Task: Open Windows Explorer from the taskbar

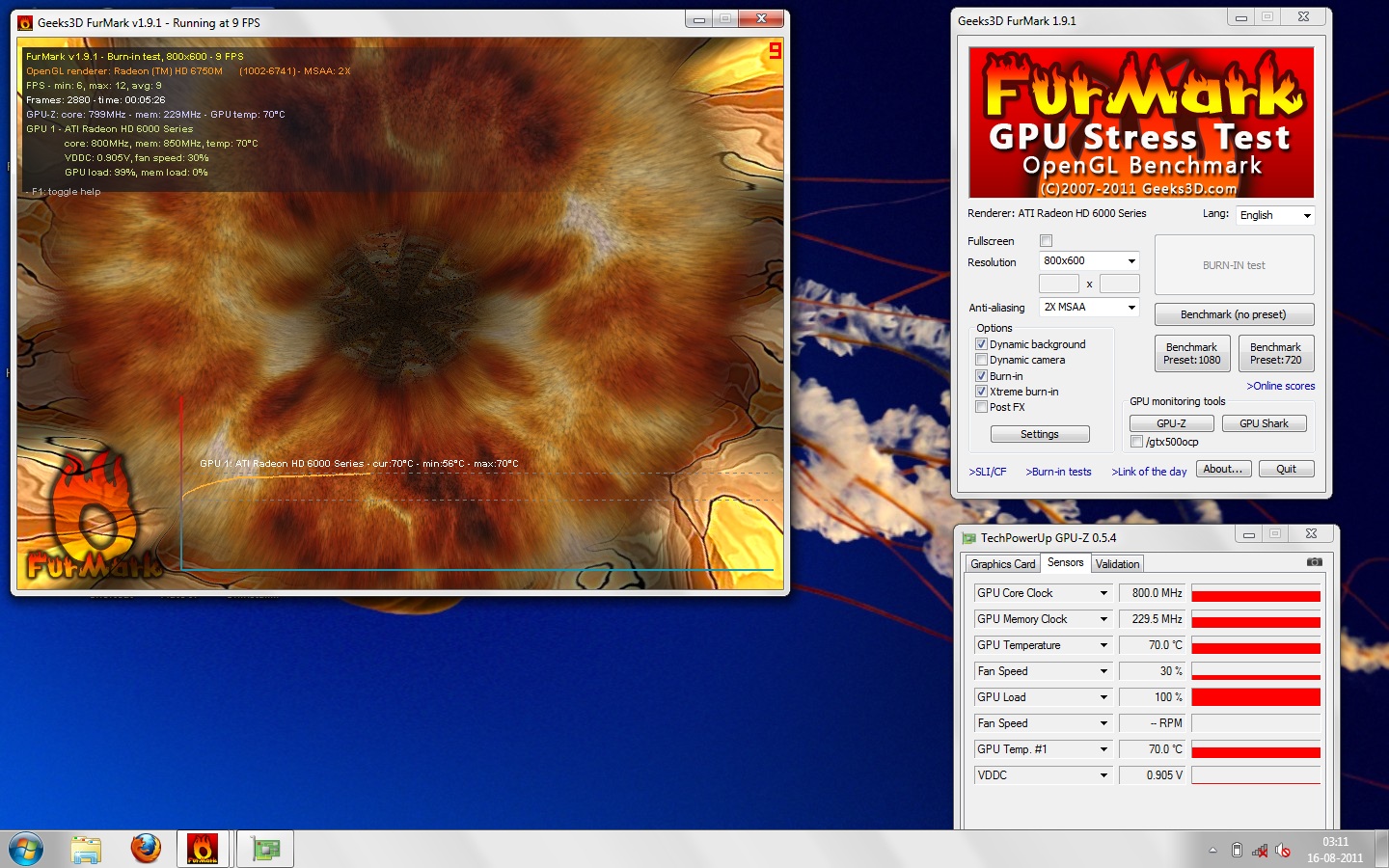Action: [86, 850]
